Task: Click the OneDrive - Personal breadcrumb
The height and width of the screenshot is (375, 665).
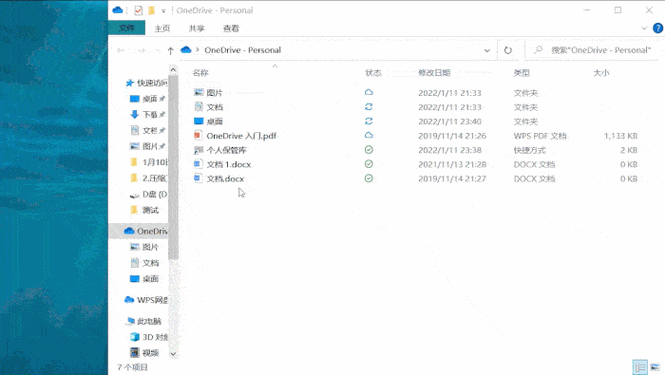Action: tap(243, 50)
